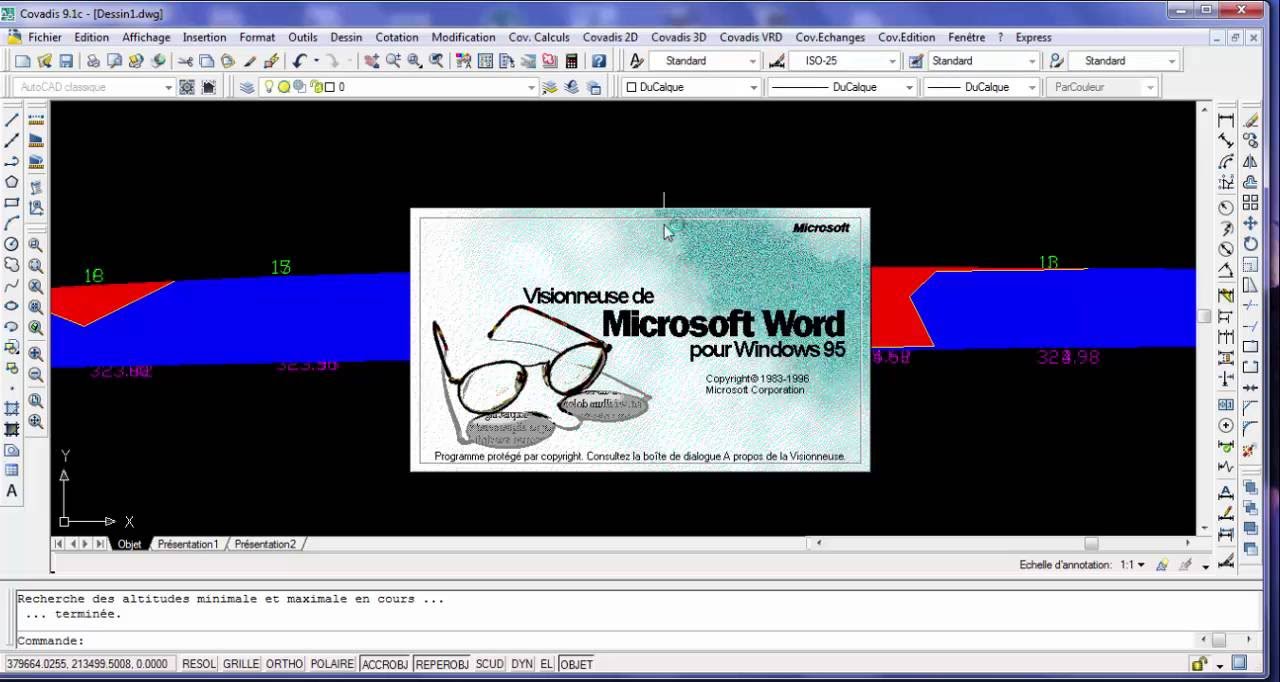Toggle SCUD dynamic UCS
The height and width of the screenshot is (682, 1280).
490,664
